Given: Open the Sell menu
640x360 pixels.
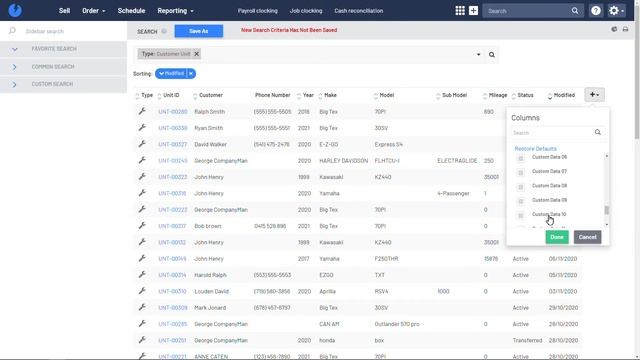Looking at the screenshot, I should [x=64, y=11].
